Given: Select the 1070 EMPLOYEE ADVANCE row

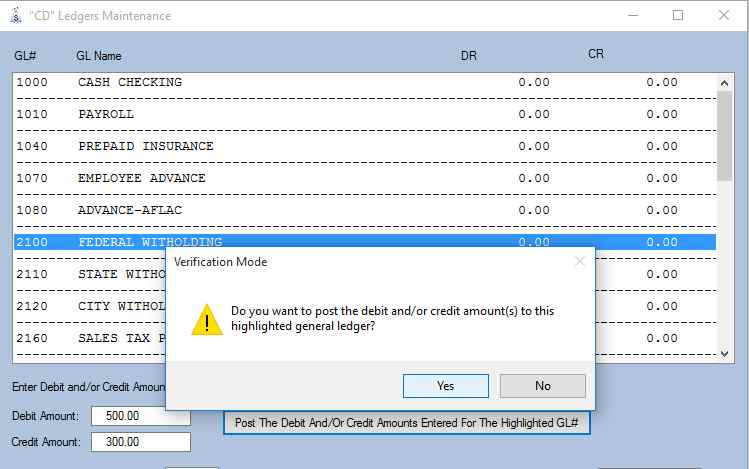Looking at the screenshot, I should pos(365,178).
